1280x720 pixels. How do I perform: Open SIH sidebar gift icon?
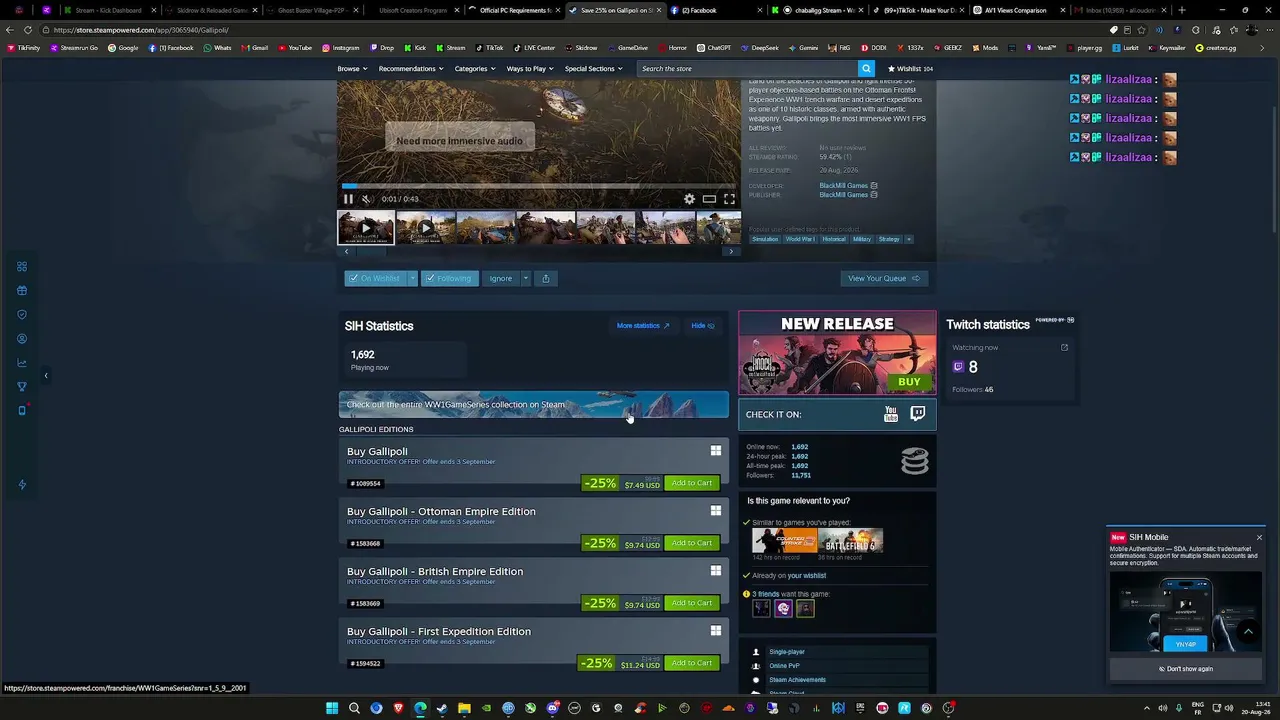pos(22,291)
